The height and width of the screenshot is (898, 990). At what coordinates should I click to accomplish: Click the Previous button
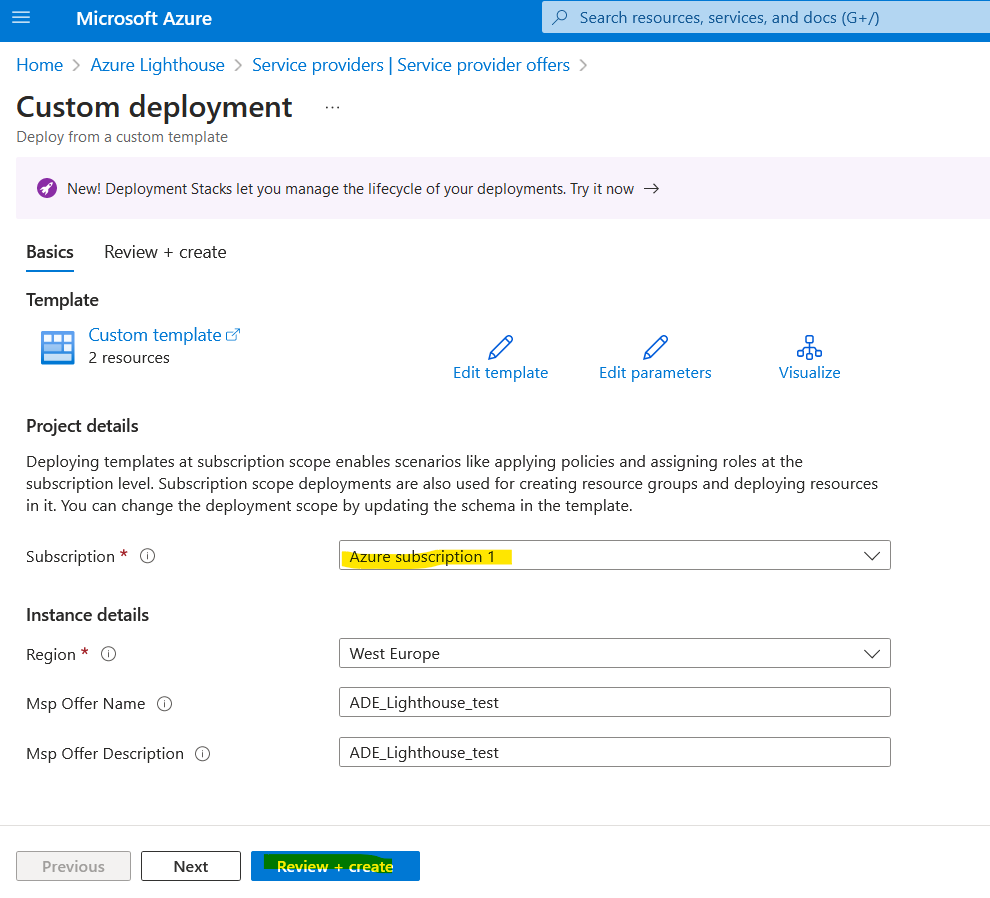point(73,866)
